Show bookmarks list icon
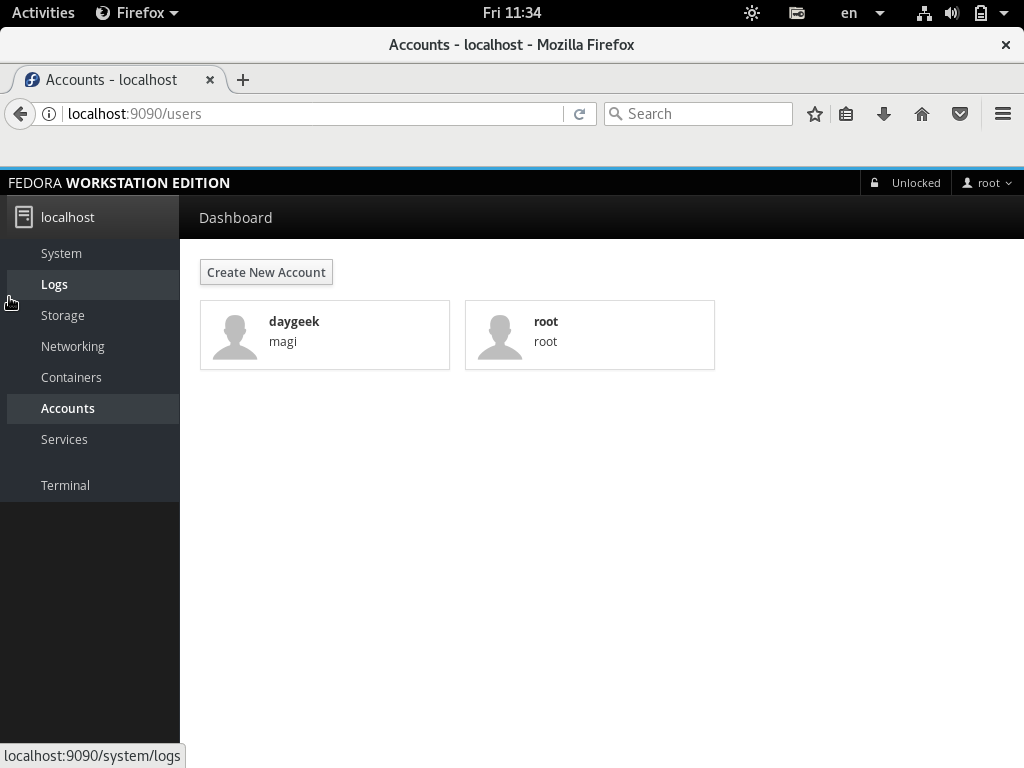Image resolution: width=1024 pixels, height=768 pixels. click(x=846, y=114)
